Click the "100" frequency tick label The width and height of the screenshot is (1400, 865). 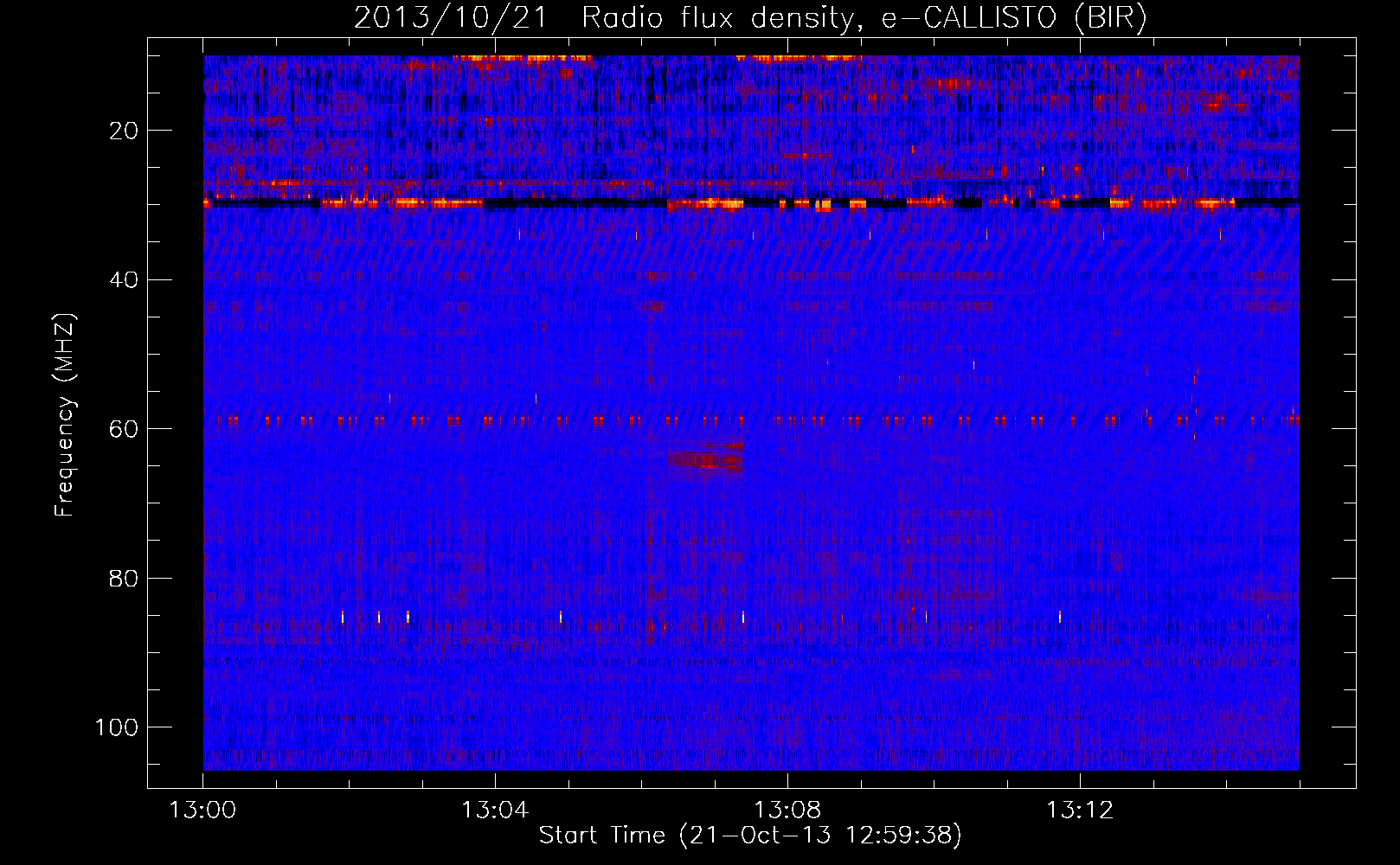117,727
